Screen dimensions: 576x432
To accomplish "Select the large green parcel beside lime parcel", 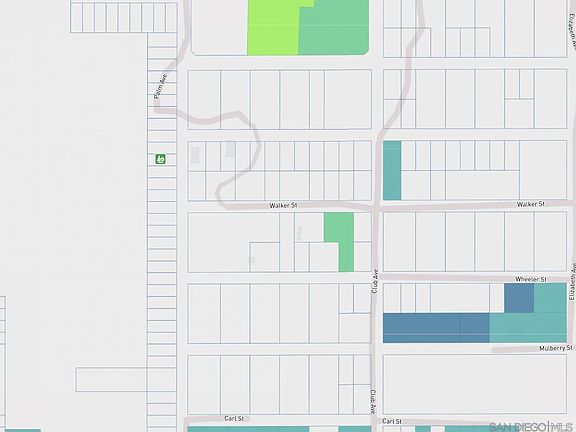I will click(334, 28).
